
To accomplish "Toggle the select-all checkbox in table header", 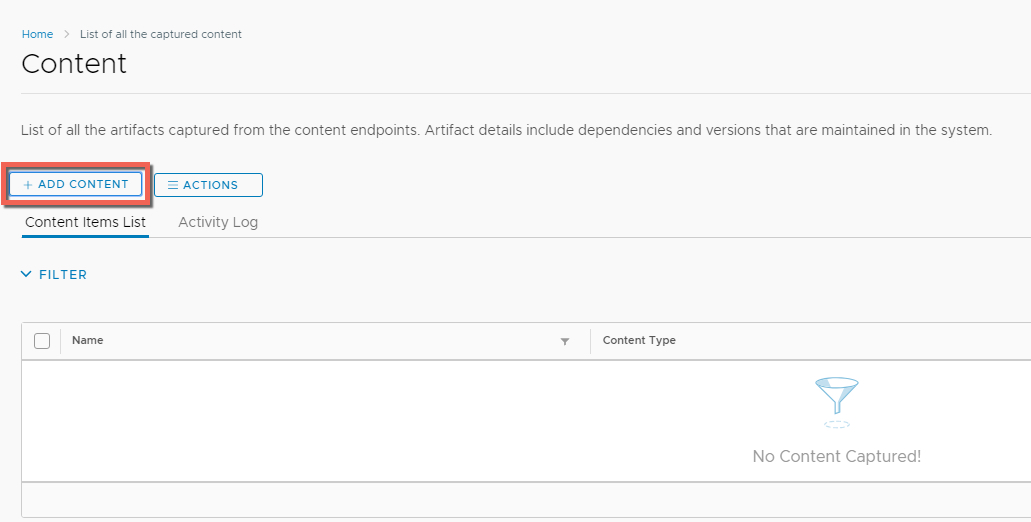I will pos(42,341).
